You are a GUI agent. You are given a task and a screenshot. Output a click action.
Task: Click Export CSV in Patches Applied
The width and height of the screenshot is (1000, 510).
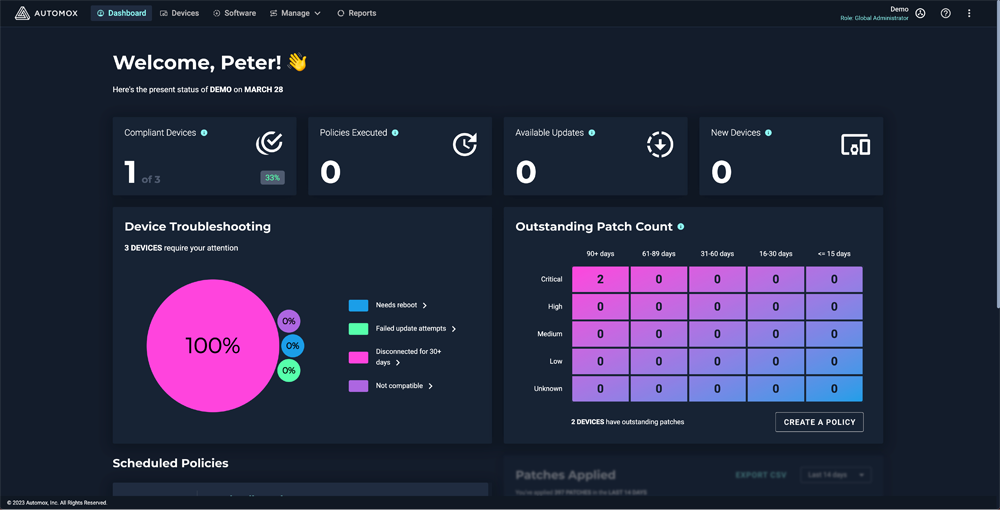tap(761, 475)
